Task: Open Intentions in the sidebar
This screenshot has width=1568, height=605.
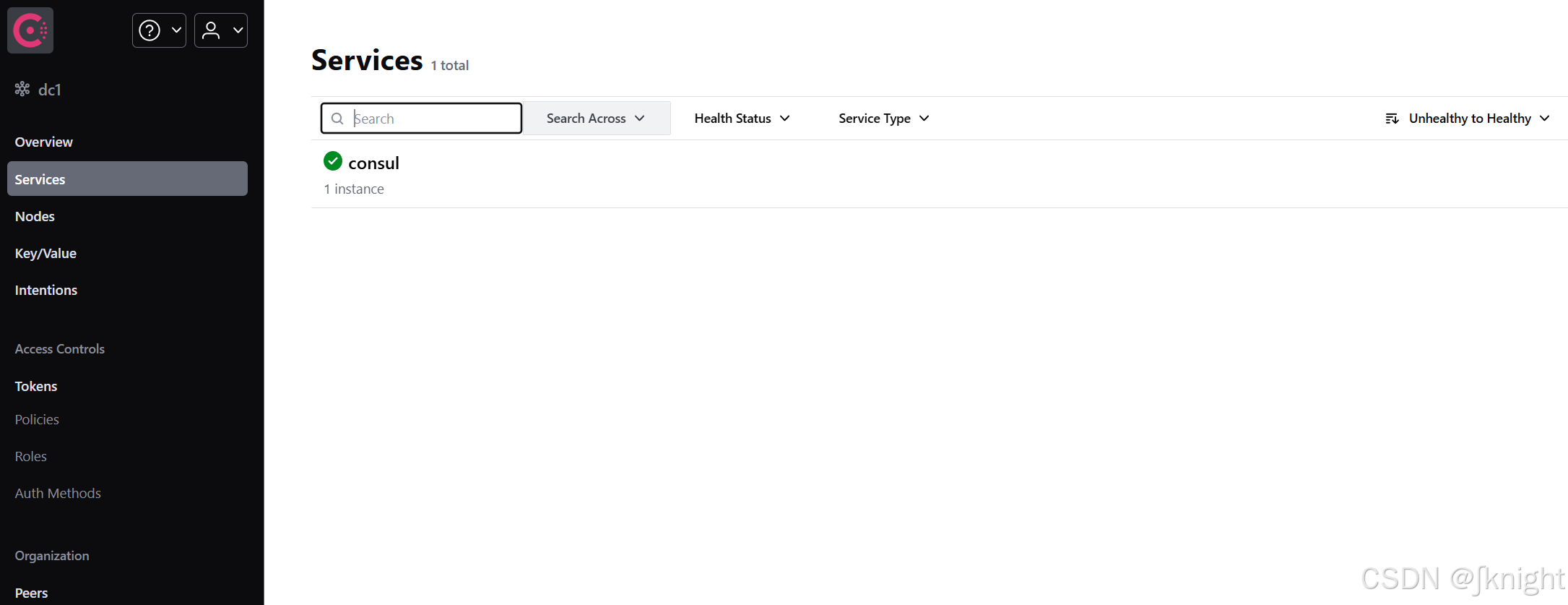Action: (x=46, y=290)
